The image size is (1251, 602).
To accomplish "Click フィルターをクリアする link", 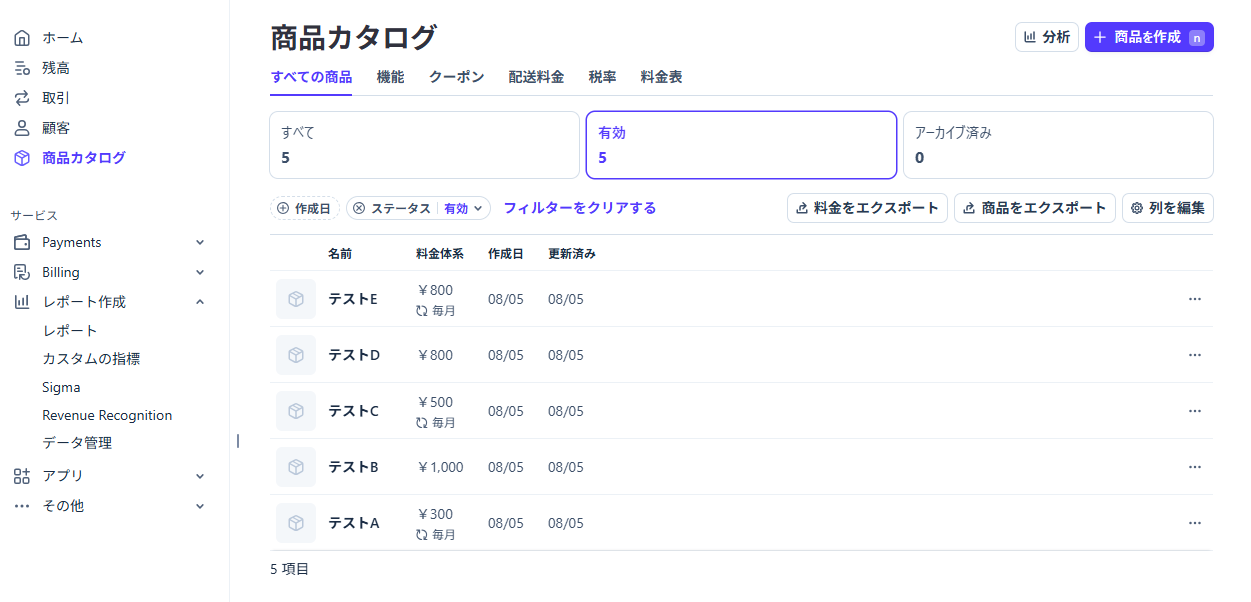I will coord(580,208).
